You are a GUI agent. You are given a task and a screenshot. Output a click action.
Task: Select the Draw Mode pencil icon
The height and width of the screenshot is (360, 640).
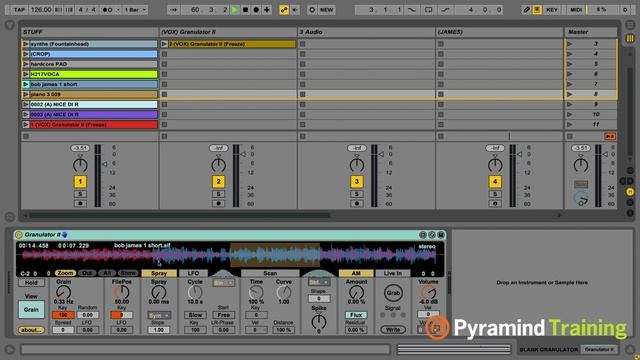(x=527, y=10)
